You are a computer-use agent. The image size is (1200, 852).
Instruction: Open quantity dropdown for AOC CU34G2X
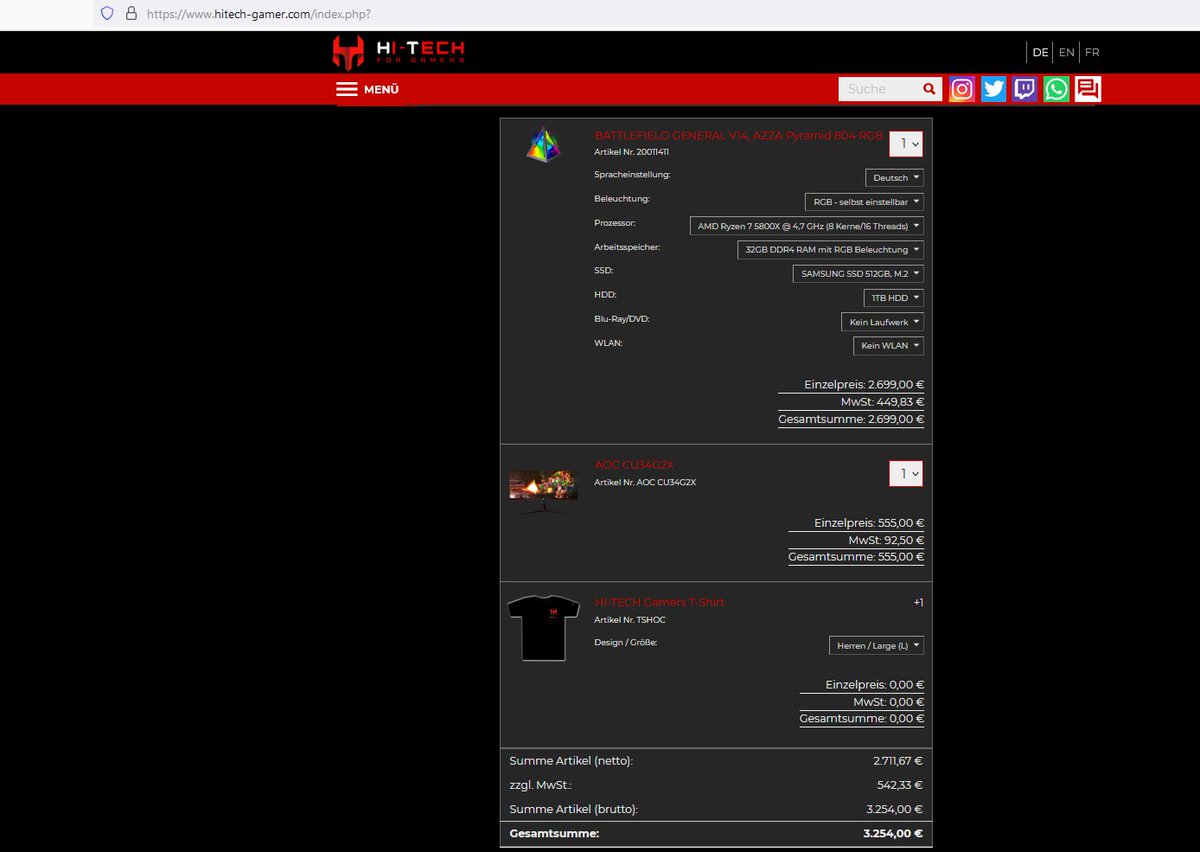coord(906,473)
